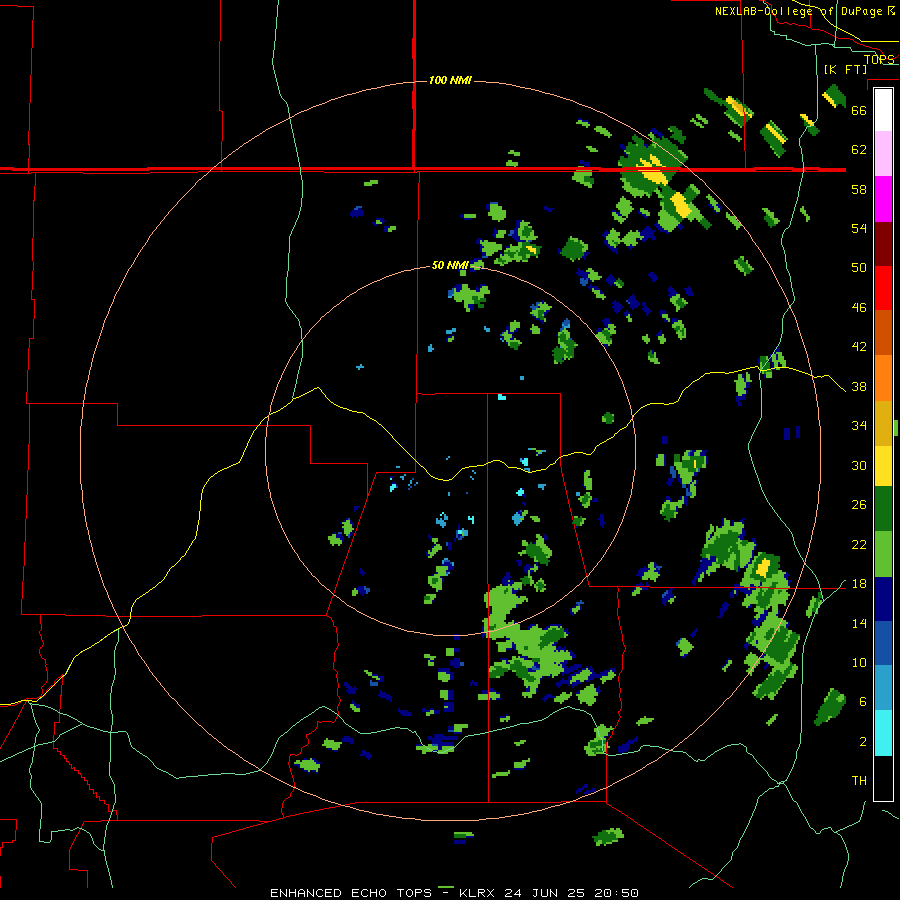Click the '38' legend value

tap(859, 387)
